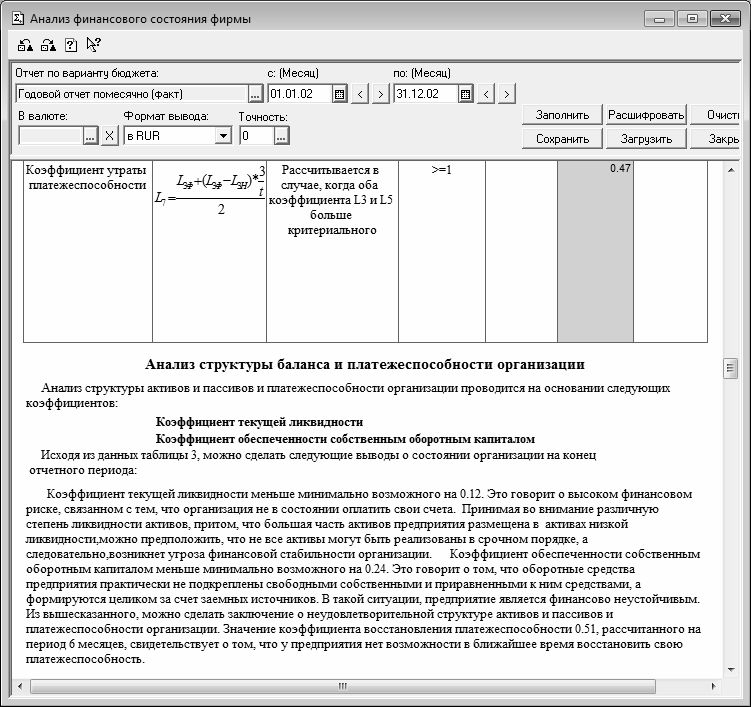Viewport: 751px width, 707px height.
Task: Go to the next month for the end date
Action: 507,94
